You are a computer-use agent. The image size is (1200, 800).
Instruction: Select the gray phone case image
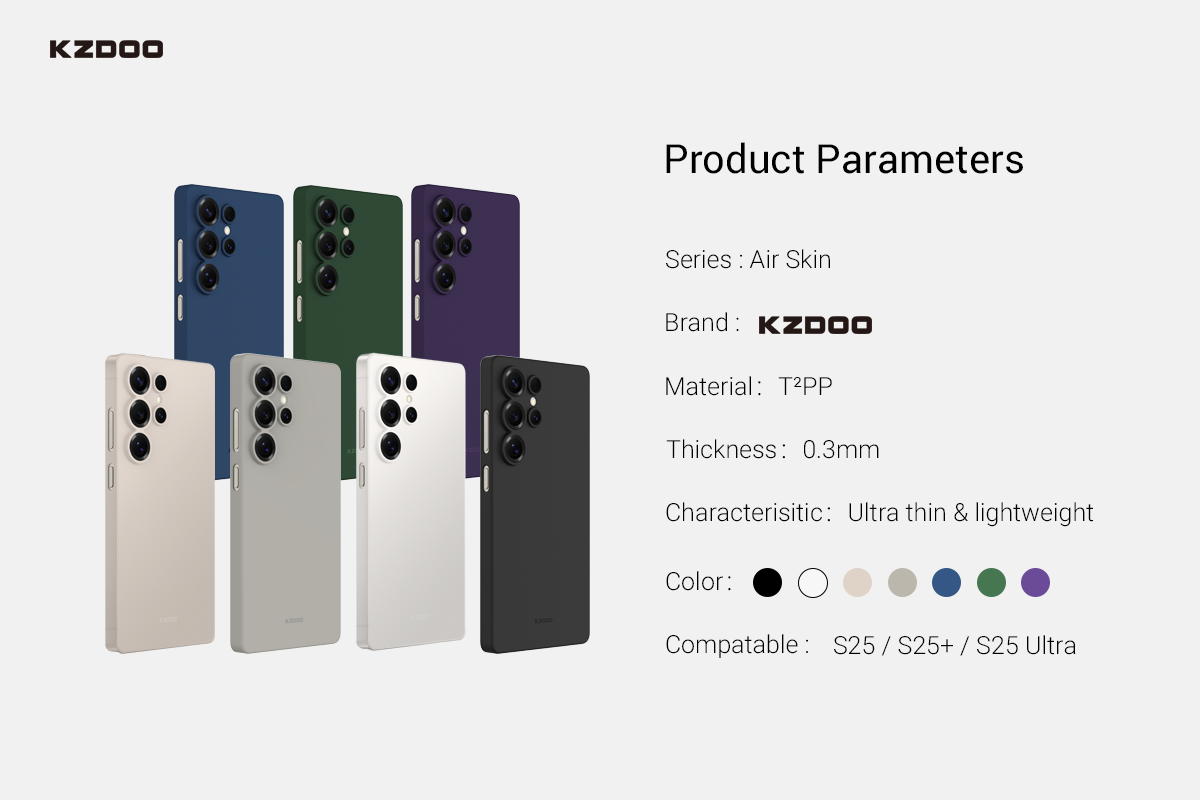coord(285,520)
